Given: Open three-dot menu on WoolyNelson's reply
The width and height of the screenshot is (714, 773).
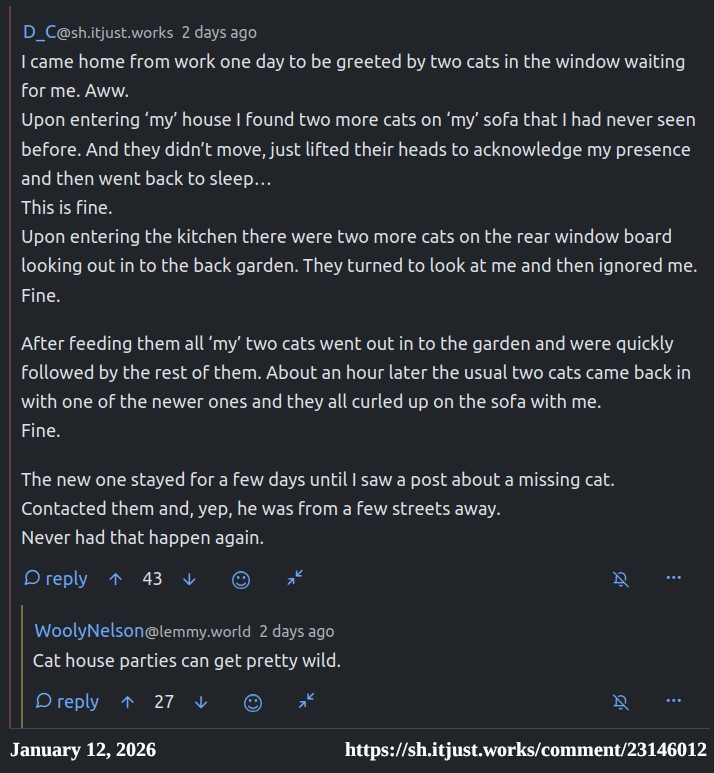Looking at the screenshot, I should click(x=673, y=702).
